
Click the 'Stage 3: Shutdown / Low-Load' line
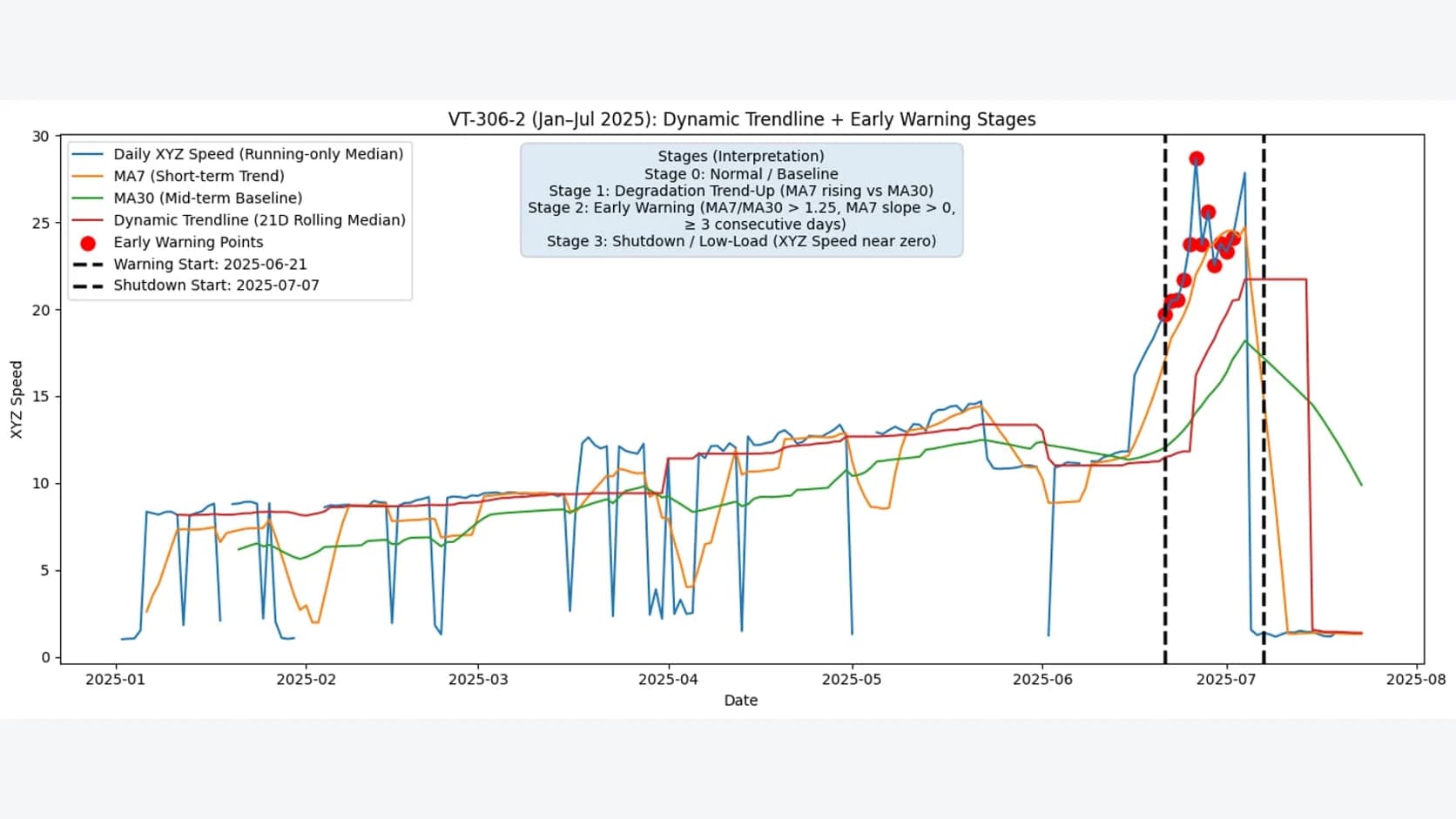[x=741, y=240]
